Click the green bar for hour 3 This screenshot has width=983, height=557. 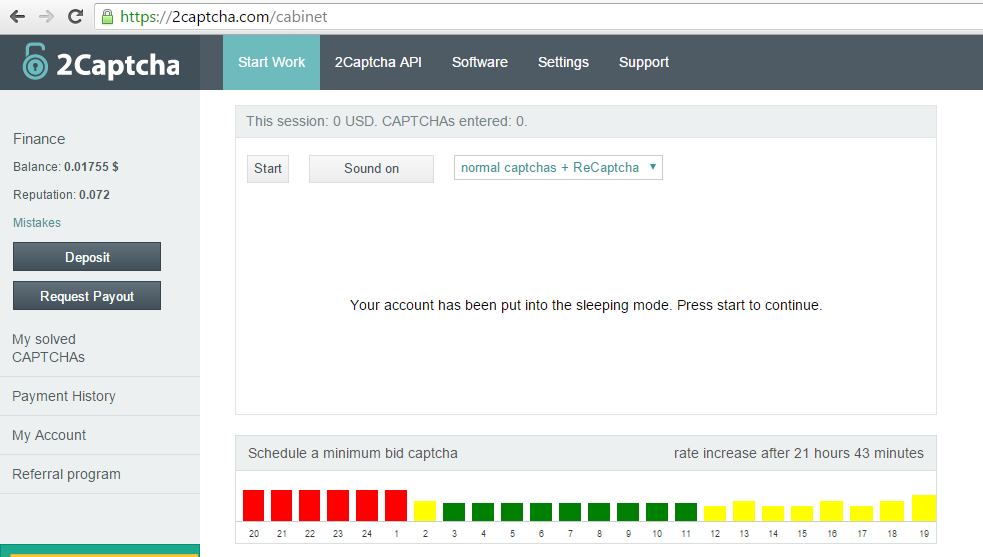pyautogui.click(x=454, y=512)
